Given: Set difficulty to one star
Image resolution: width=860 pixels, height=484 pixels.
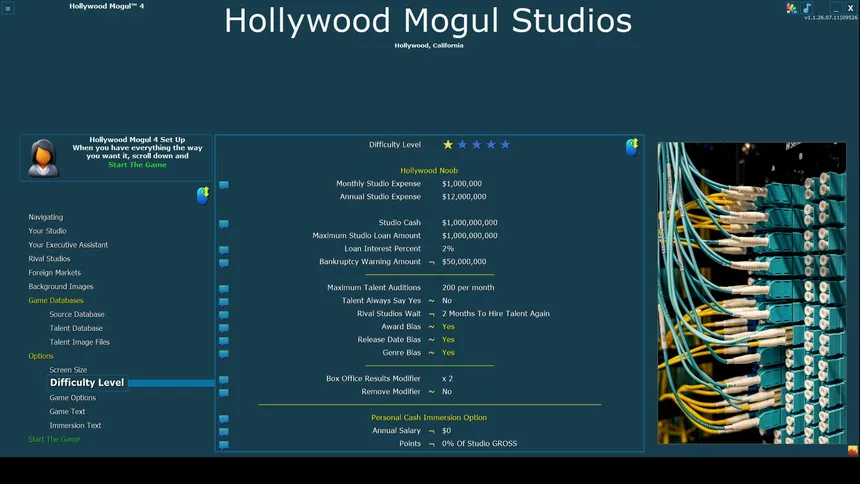Looking at the screenshot, I should (448, 144).
